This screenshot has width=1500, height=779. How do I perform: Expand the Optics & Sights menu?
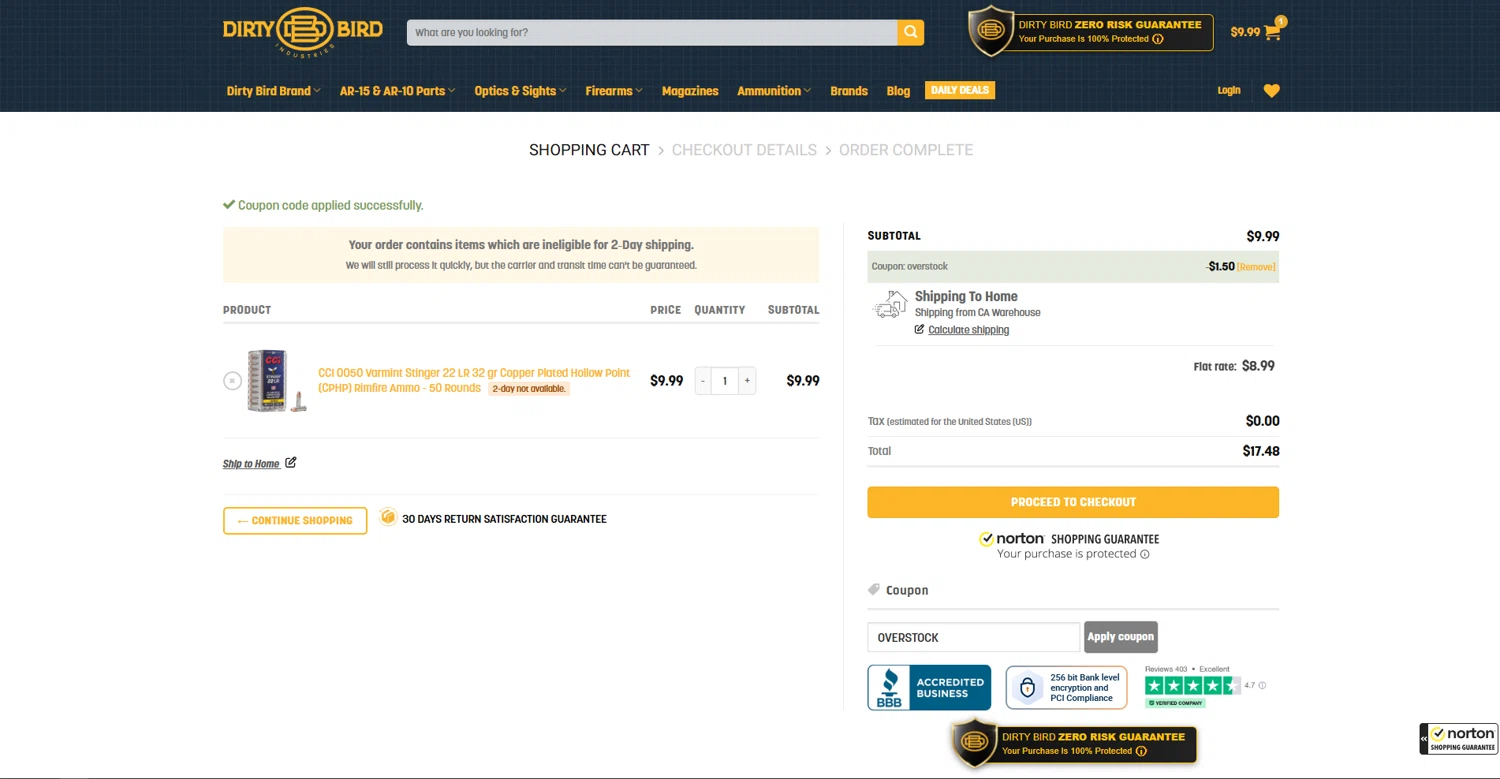coord(520,91)
